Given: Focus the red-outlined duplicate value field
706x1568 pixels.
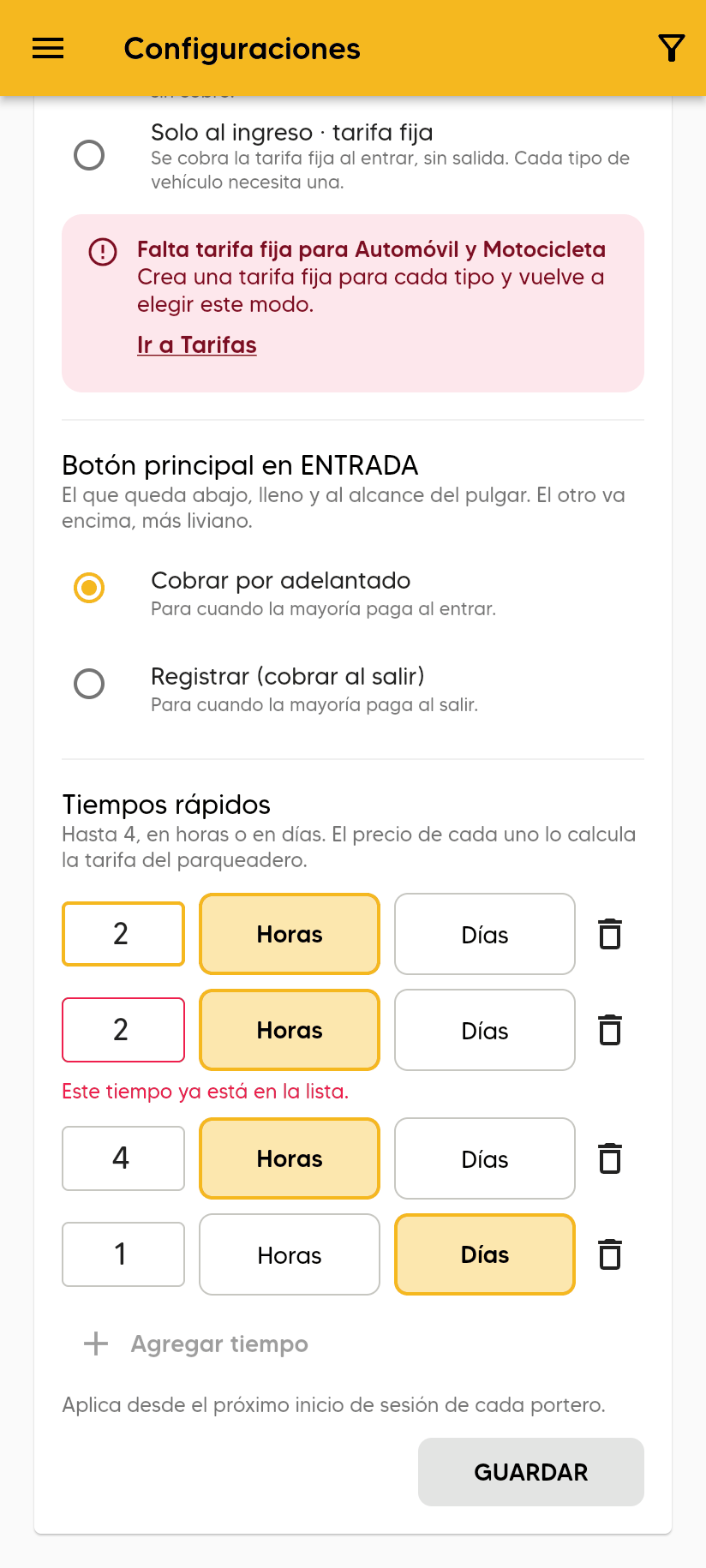Looking at the screenshot, I should (123, 1030).
